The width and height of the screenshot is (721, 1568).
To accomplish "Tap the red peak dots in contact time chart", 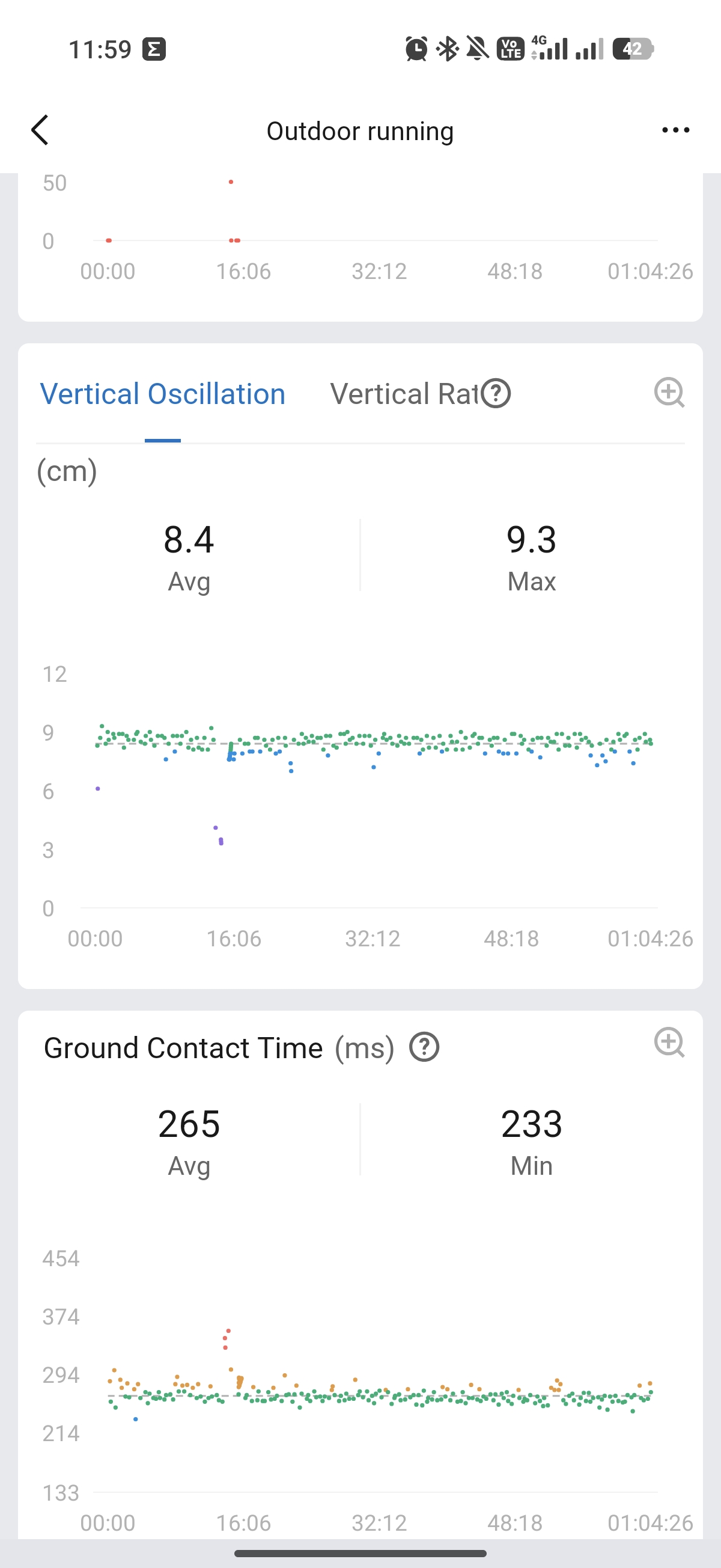I will 227,1338.
